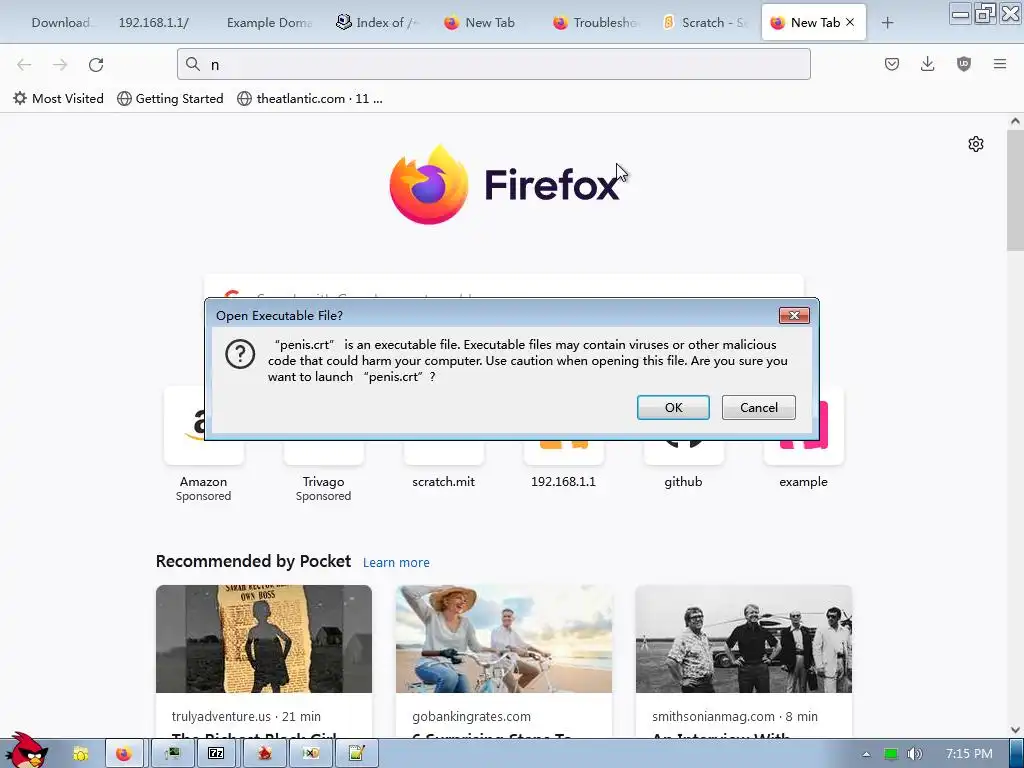Show hidden system tray icons
The width and height of the screenshot is (1024, 768).
pyautogui.click(x=866, y=754)
